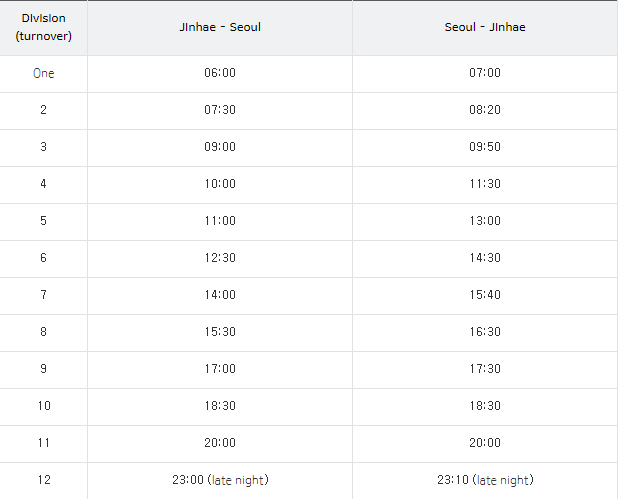Viewport: 618px width, 499px height.
Task: Click the Jinhae - Seoul column header
Action: 220,27
